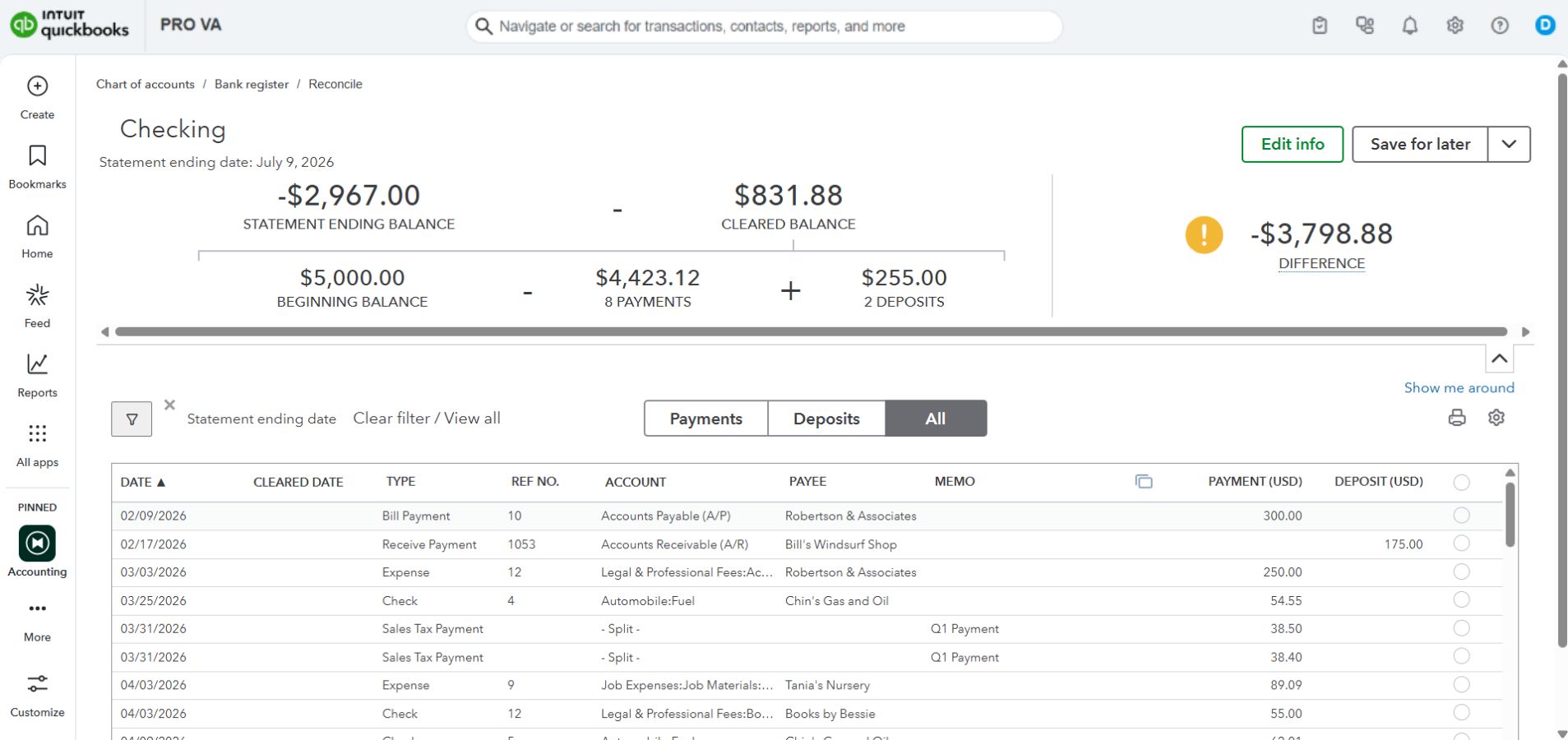Image resolution: width=1568 pixels, height=740 pixels.
Task: Click the horizontal scrollbar below balance summary
Action: click(811, 331)
